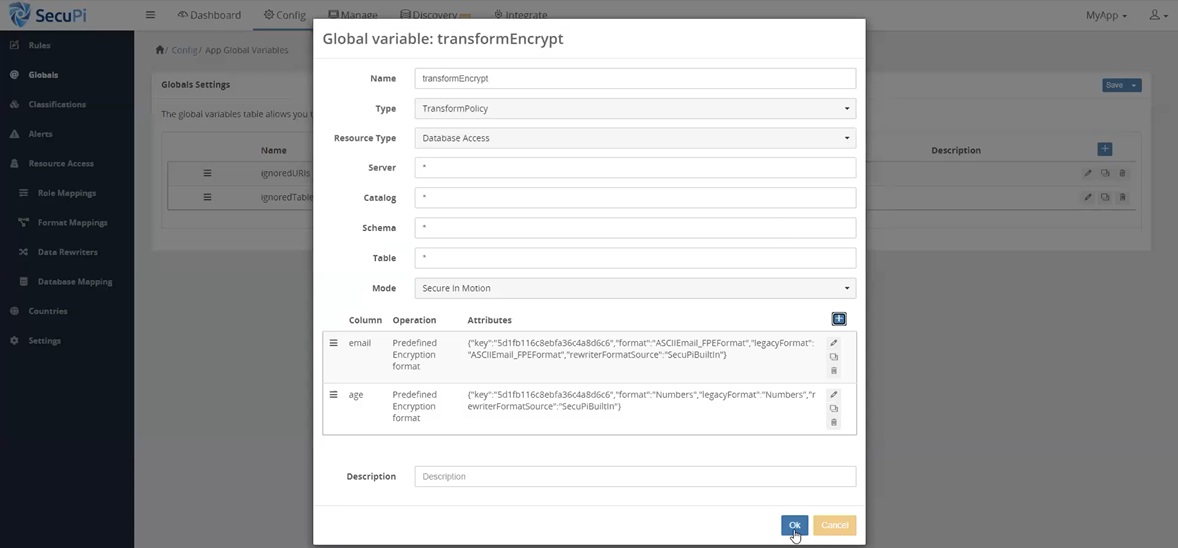Delete the ignoredTables global variable
The width and height of the screenshot is (1178, 548).
tap(1122, 198)
